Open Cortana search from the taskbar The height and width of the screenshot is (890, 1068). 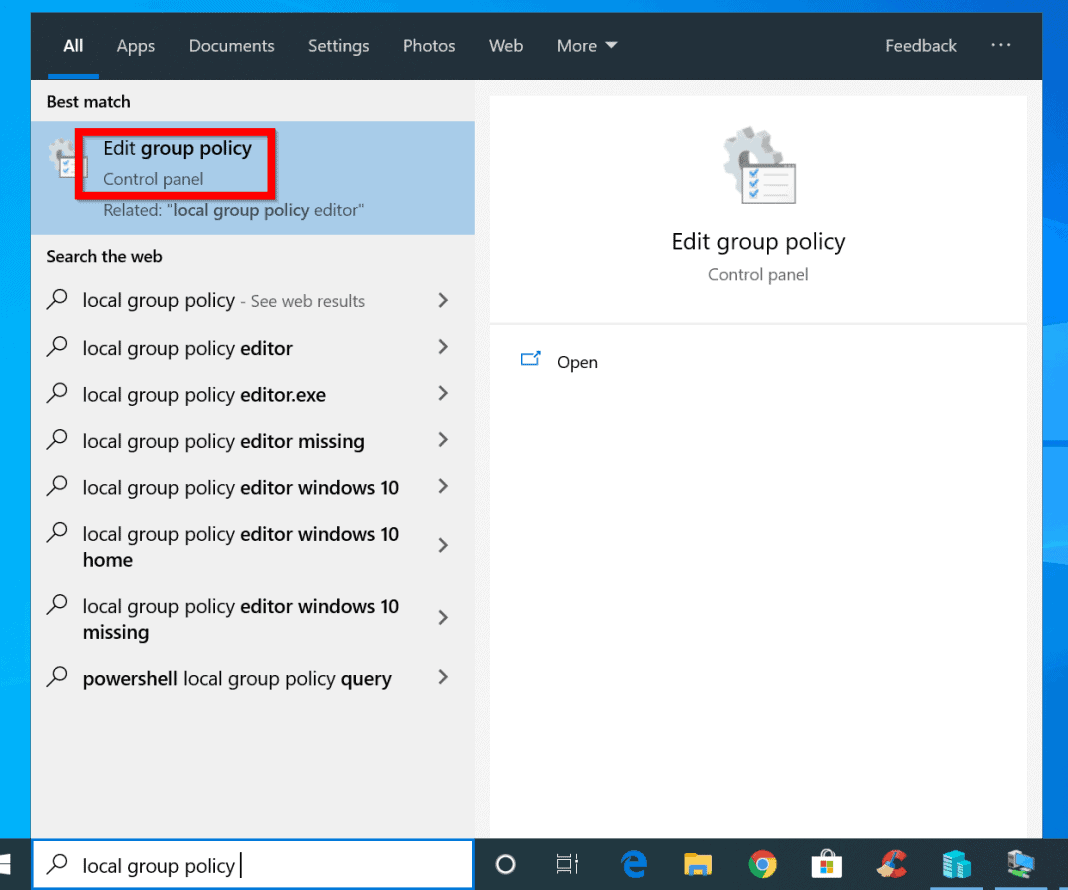505,864
